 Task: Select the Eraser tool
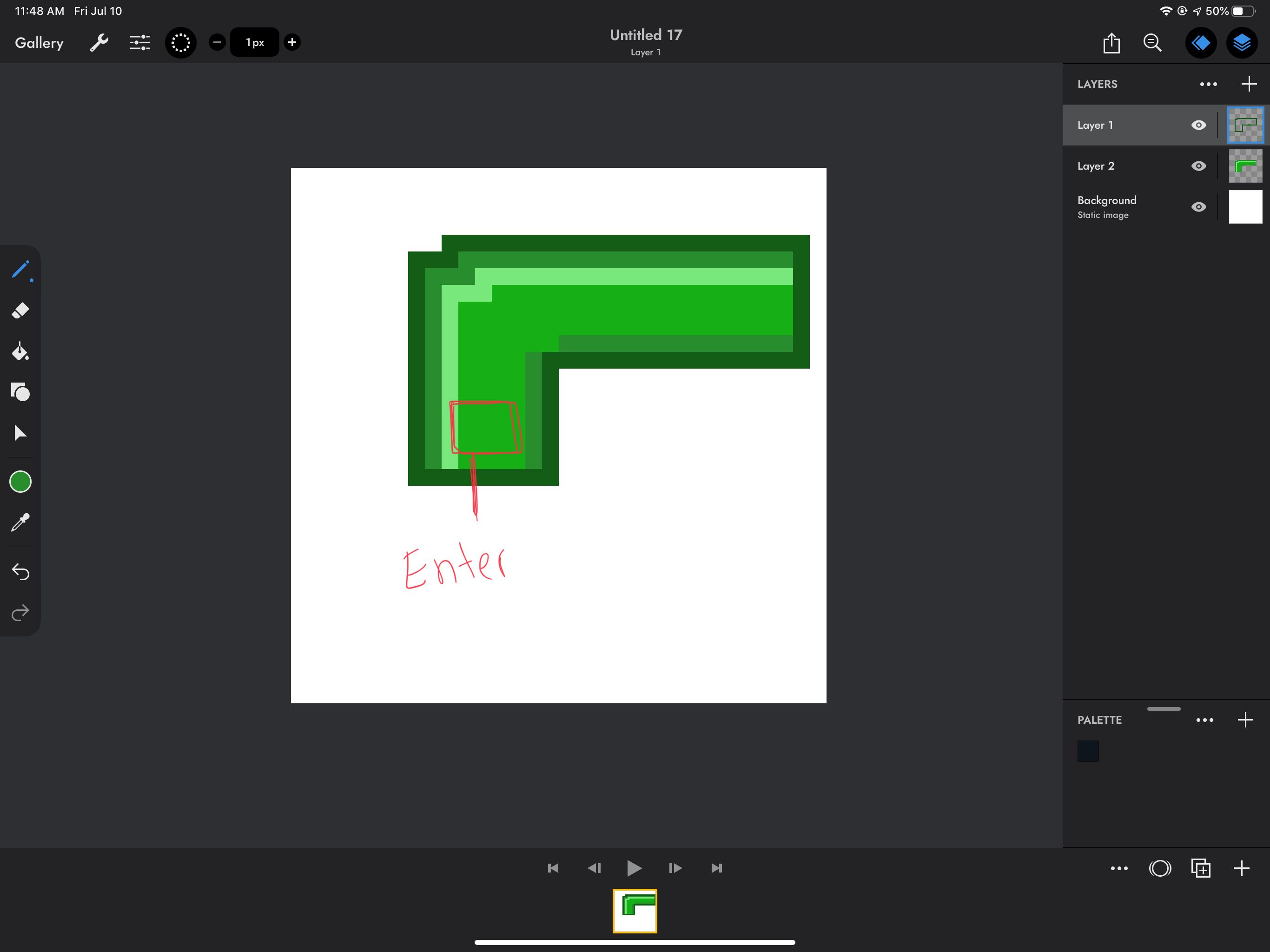tap(20, 311)
